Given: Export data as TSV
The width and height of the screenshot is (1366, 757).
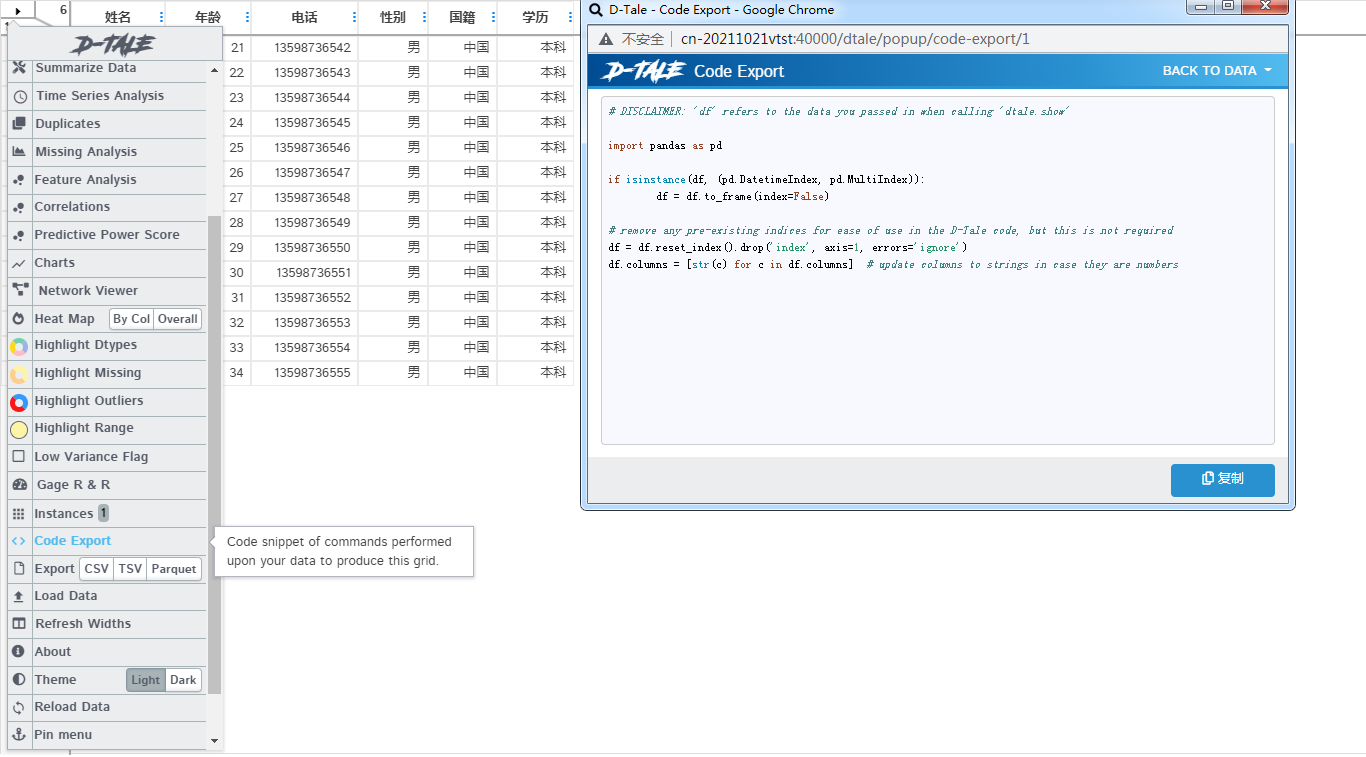Looking at the screenshot, I should click(130, 569).
